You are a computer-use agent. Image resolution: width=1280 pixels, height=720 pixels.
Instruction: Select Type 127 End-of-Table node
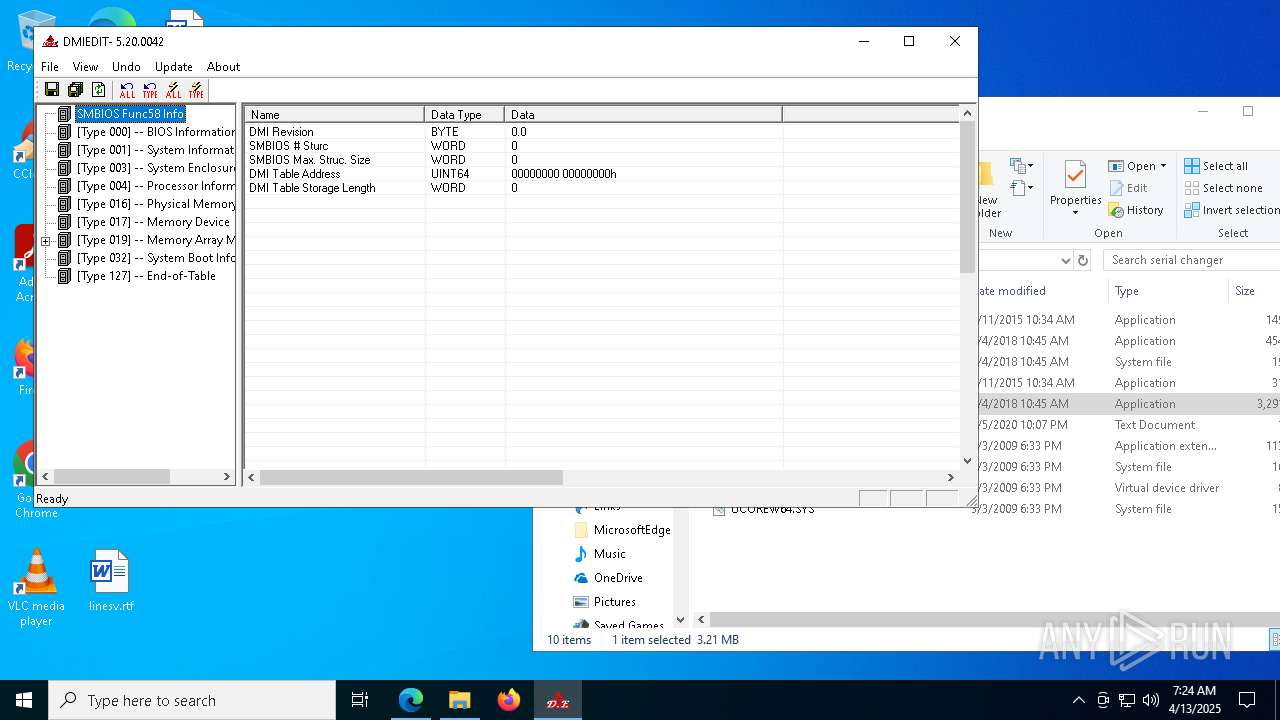(146, 276)
